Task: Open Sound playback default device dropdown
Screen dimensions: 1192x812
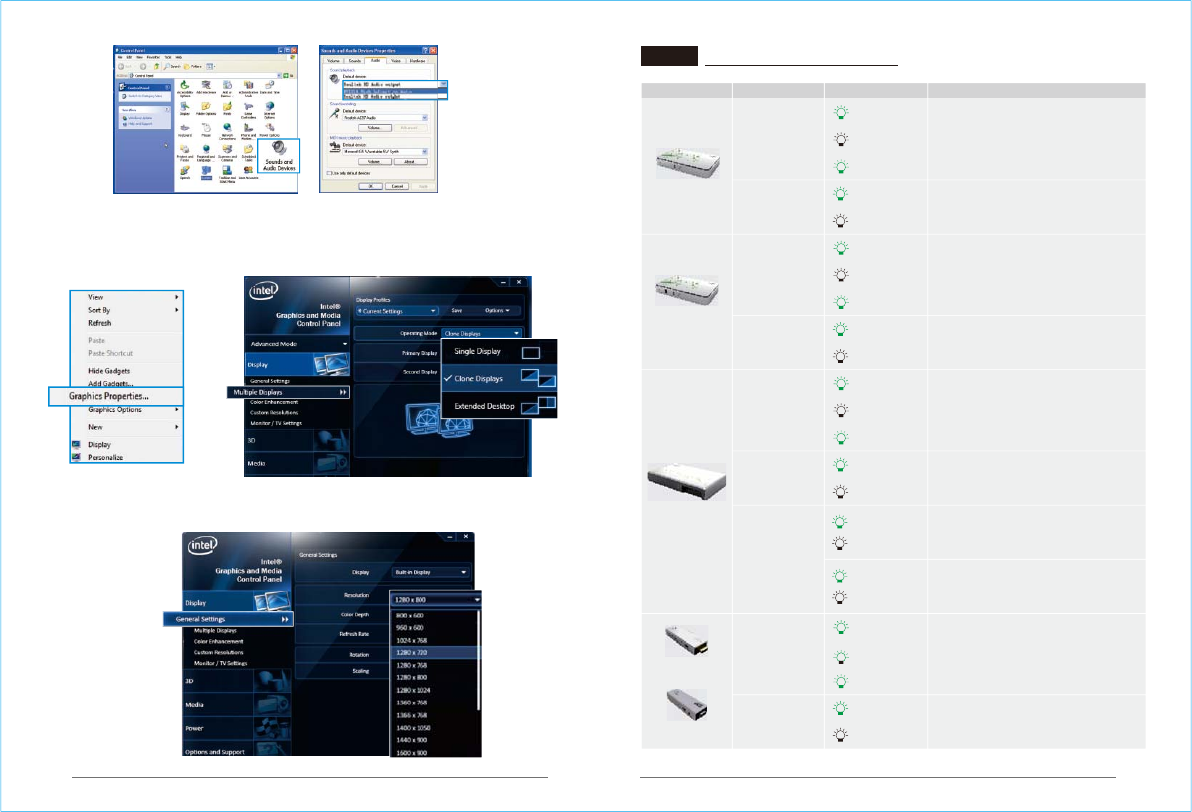Action: pyautogui.click(x=395, y=84)
